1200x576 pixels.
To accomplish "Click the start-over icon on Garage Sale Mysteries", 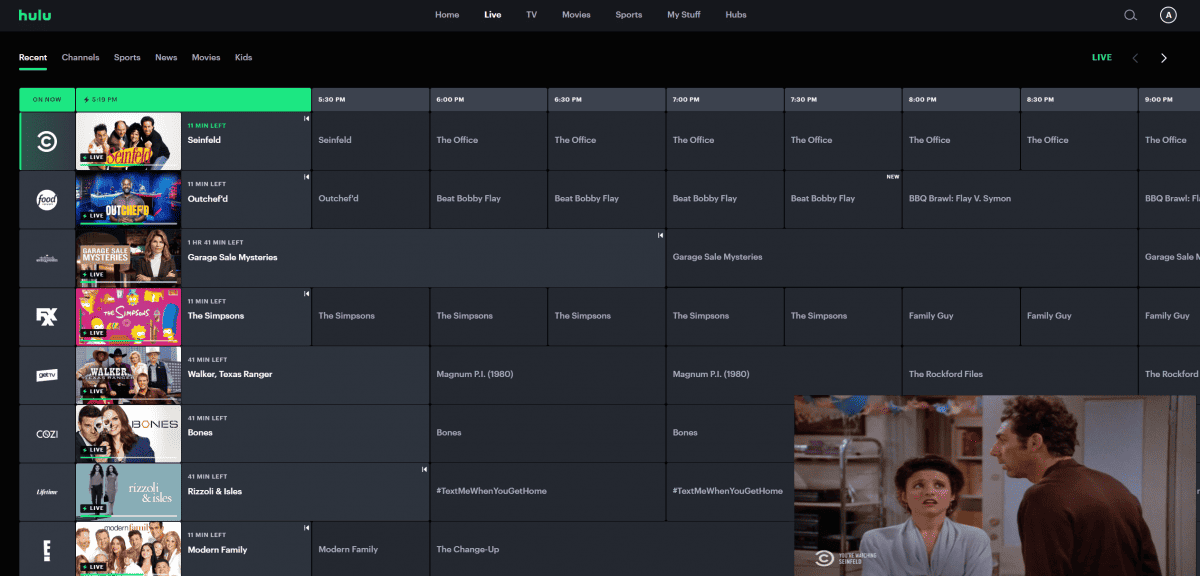I will 659,236.
